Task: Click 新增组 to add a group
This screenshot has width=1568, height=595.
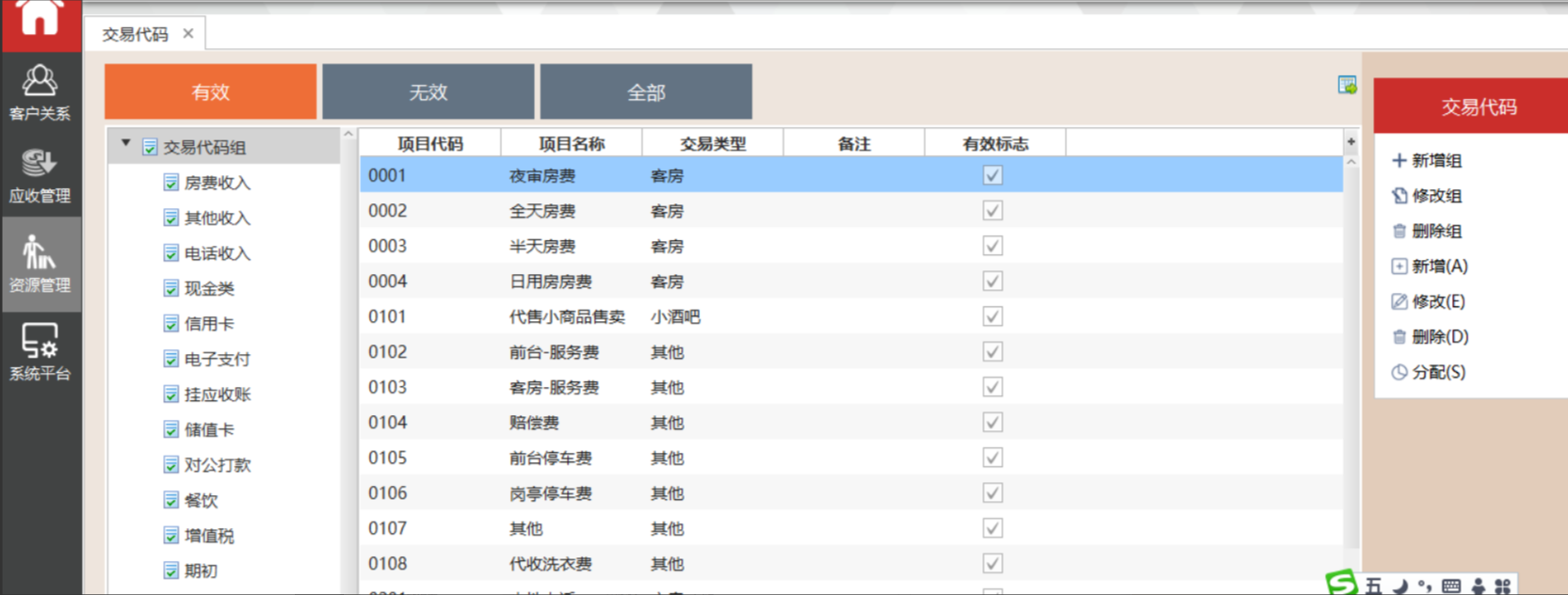Action: 1427,161
